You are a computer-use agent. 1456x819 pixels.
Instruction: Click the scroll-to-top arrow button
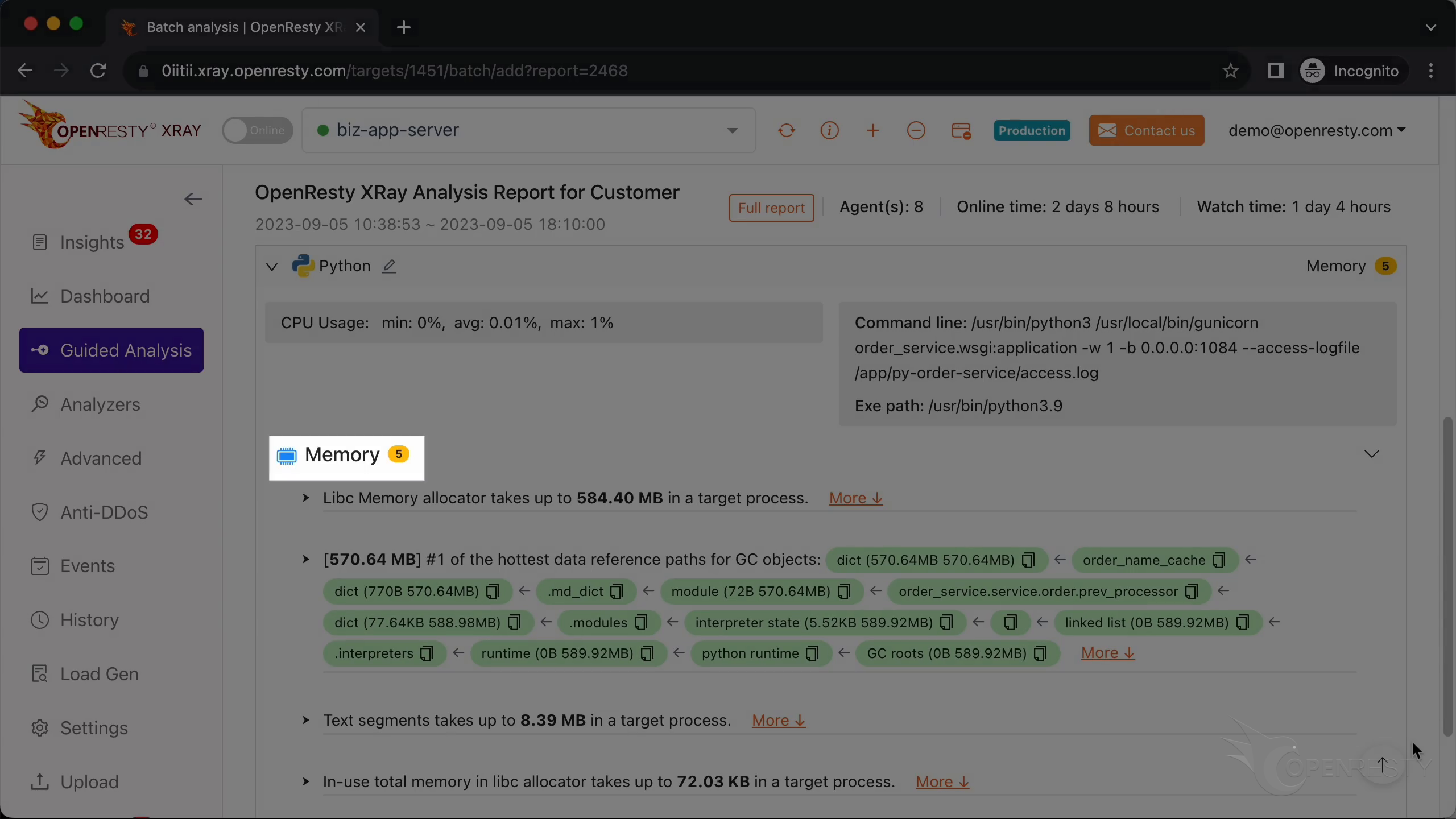pyautogui.click(x=1383, y=765)
